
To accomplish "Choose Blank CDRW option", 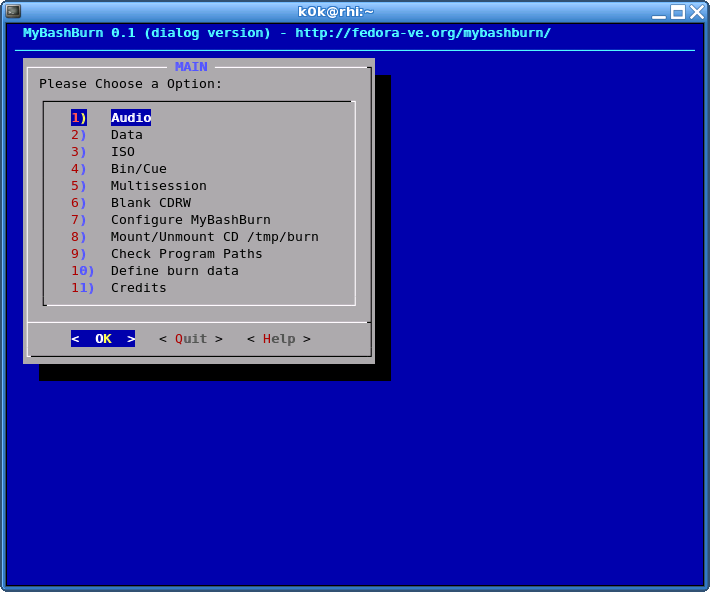I will point(151,203).
